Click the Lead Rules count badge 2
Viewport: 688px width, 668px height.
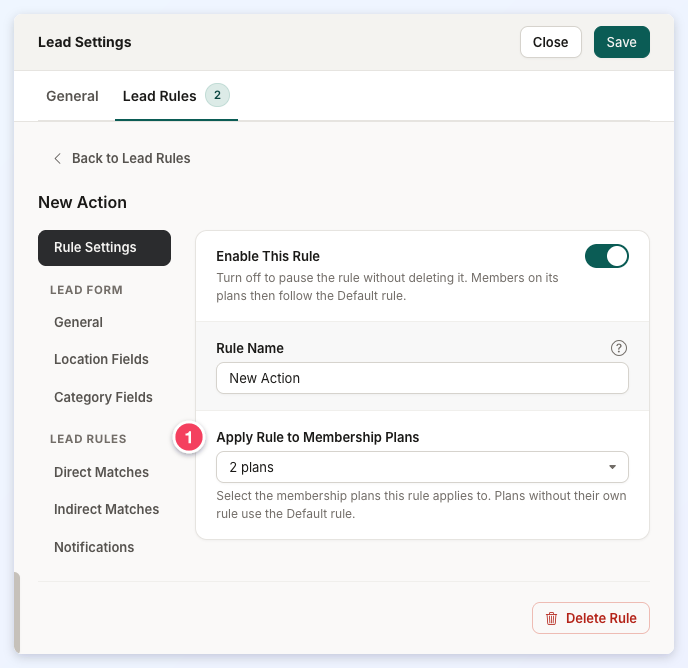(217, 95)
